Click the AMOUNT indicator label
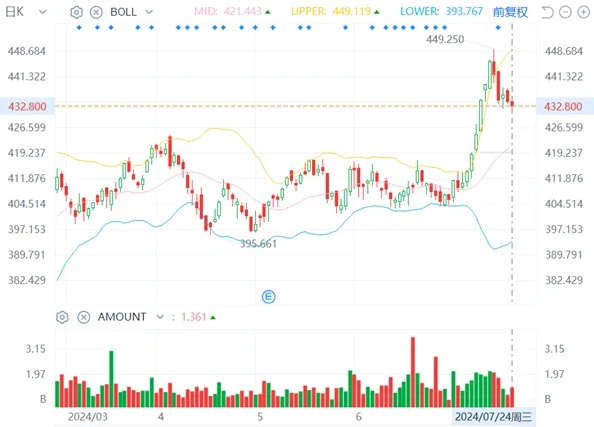The width and height of the screenshot is (594, 427). (x=122, y=317)
